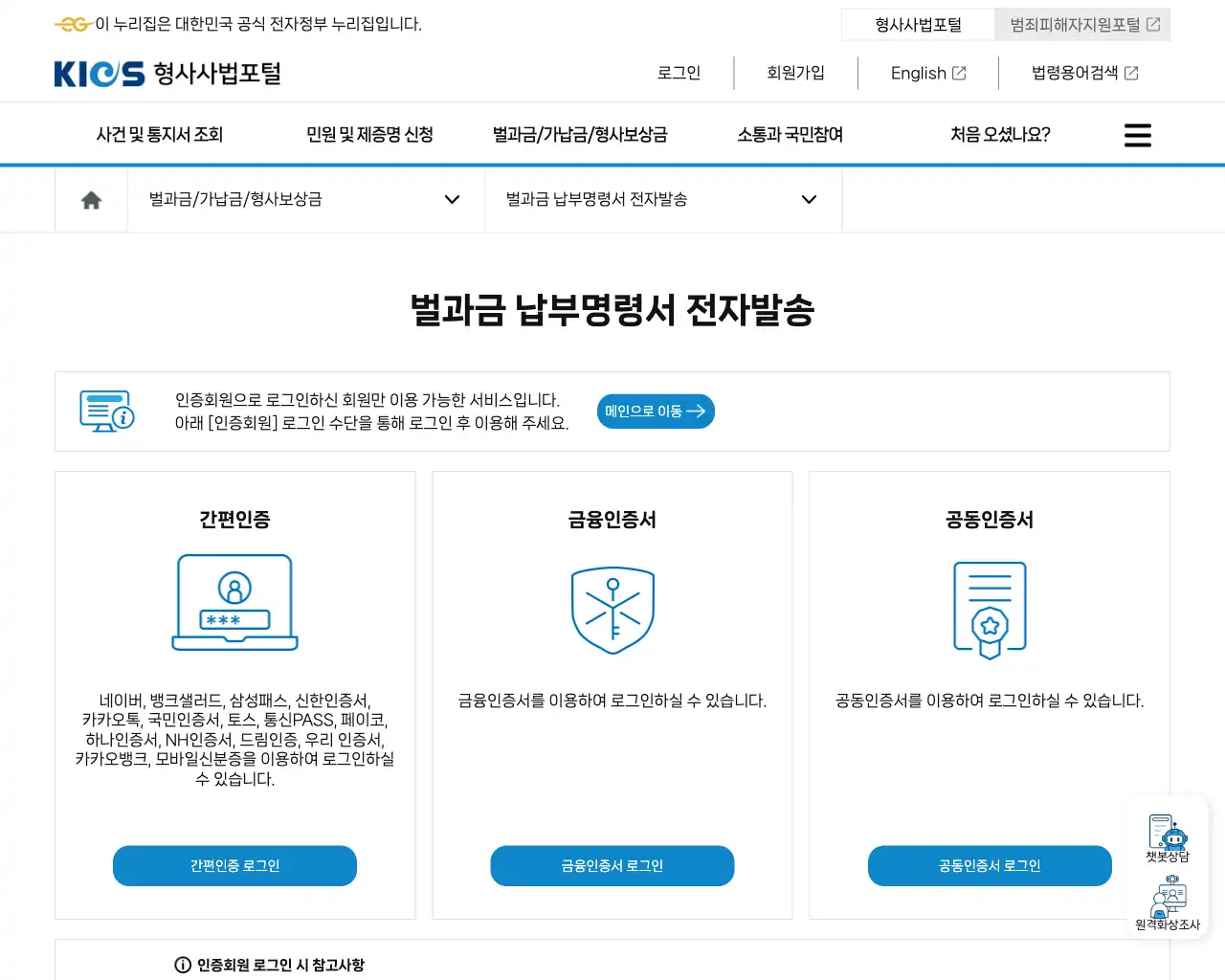Open the 챗봇상담 chatbot icon

tap(1168, 837)
